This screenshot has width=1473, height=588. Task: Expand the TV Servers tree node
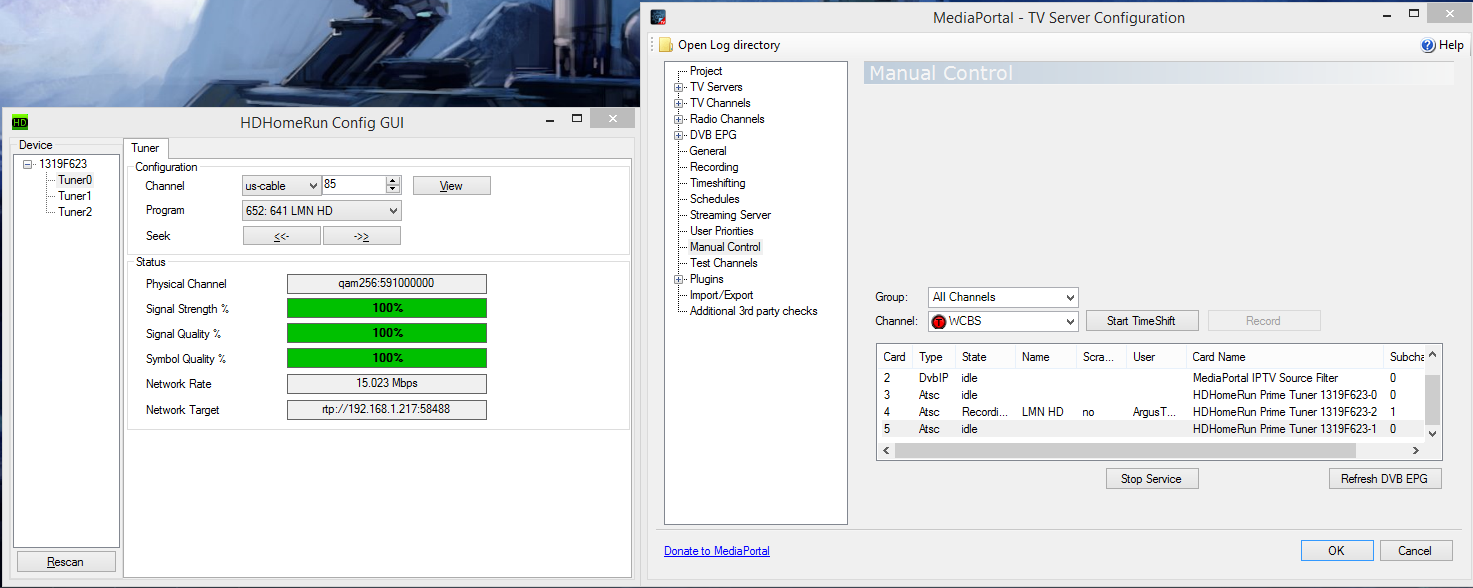tap(679, 87)
